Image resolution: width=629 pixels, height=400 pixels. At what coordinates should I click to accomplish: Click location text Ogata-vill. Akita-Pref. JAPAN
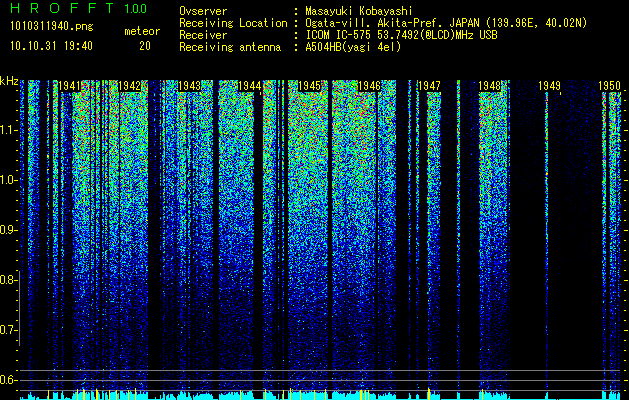(392, 23)
